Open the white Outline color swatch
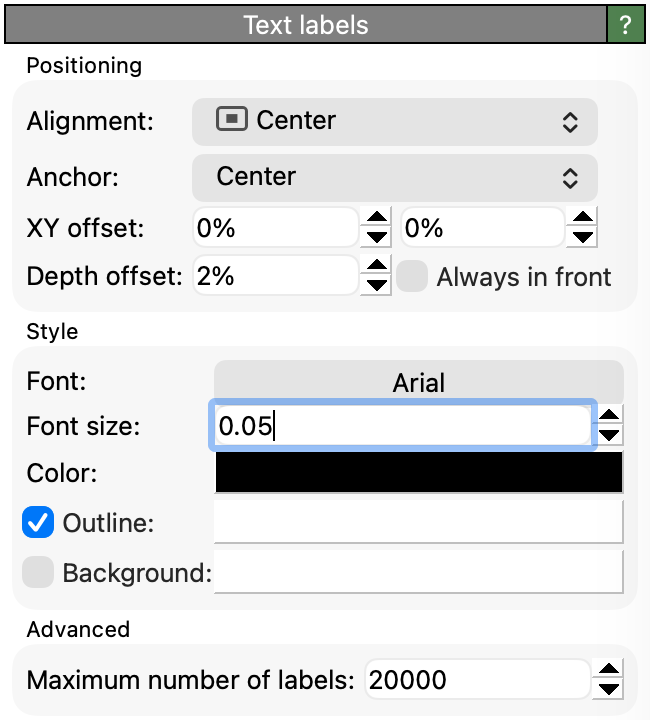The height and width of the screenshot is (720, 650). click(419, 522)
